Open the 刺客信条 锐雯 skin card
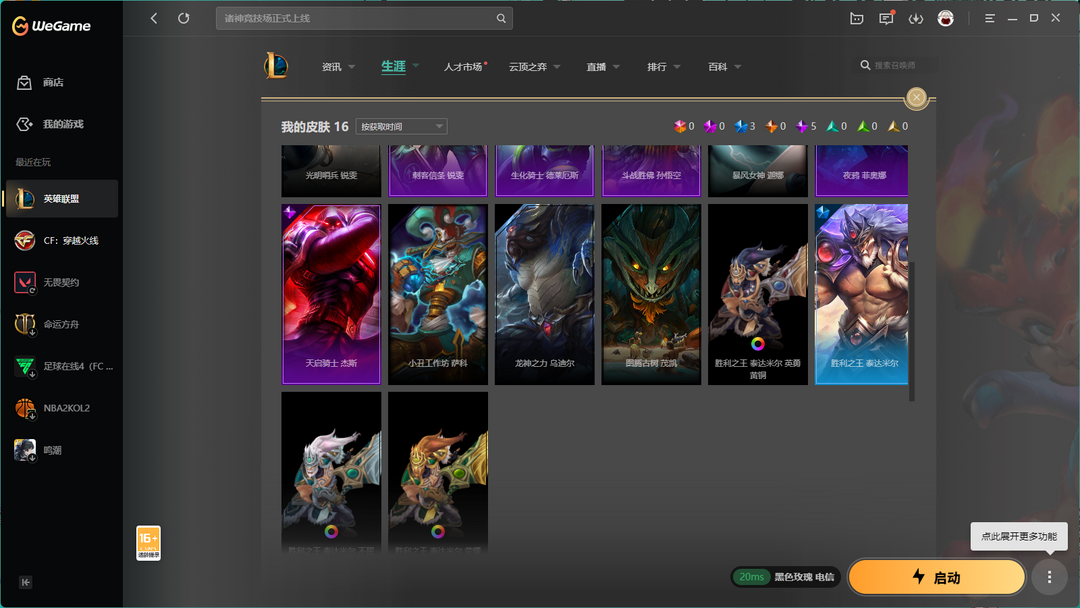This screenshot has width=1080, height=608. 438,171
